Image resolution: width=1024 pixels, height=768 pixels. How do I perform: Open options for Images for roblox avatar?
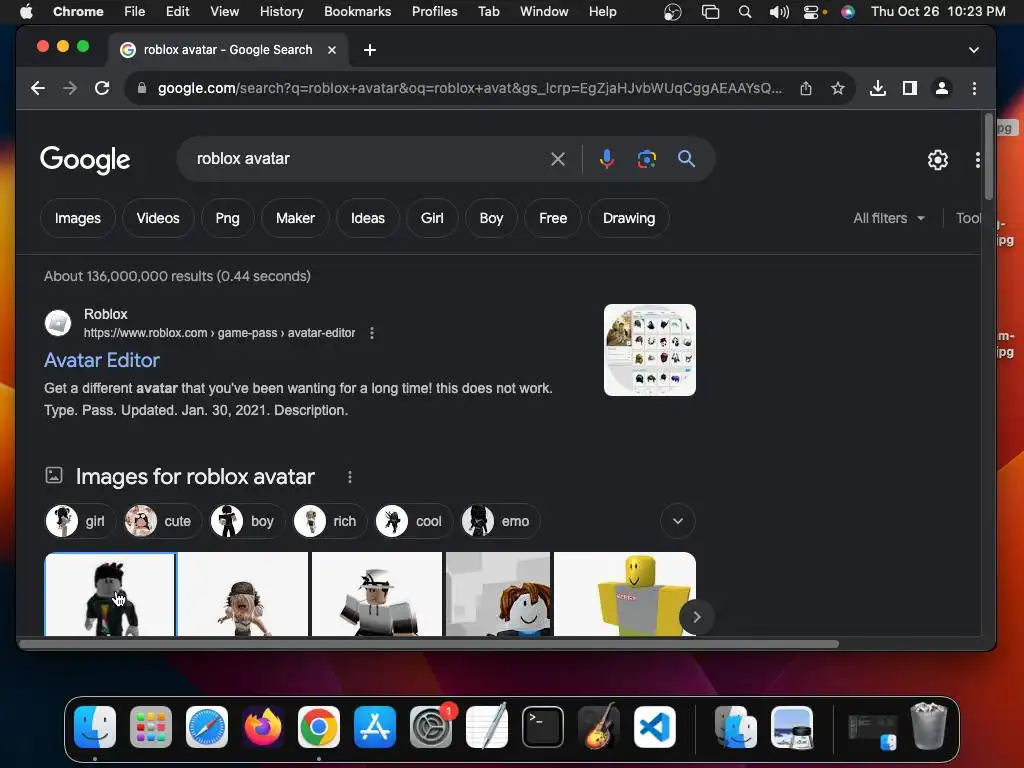(350, 477)
